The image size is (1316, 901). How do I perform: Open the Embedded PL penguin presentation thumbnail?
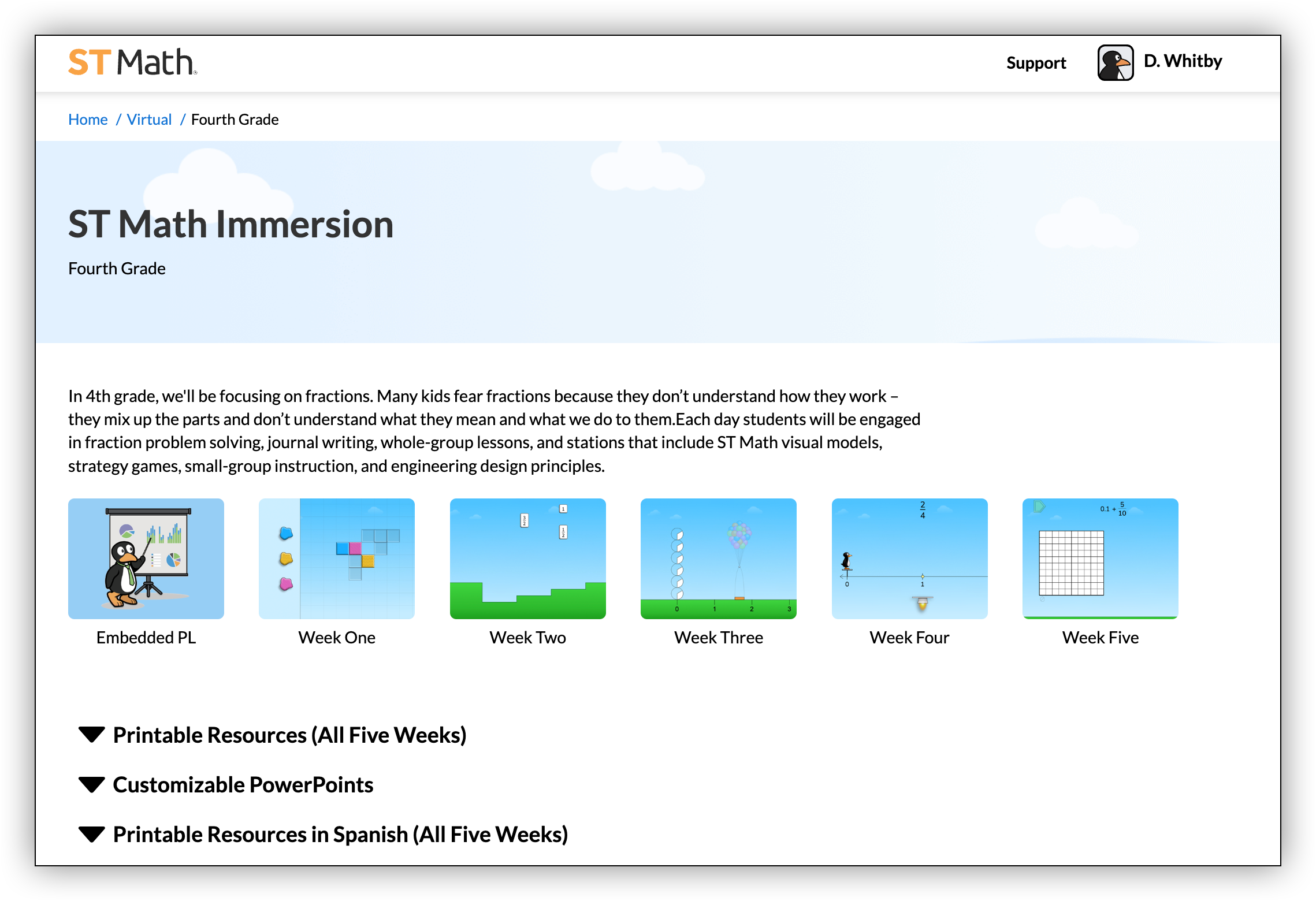(x=146, y=559)
